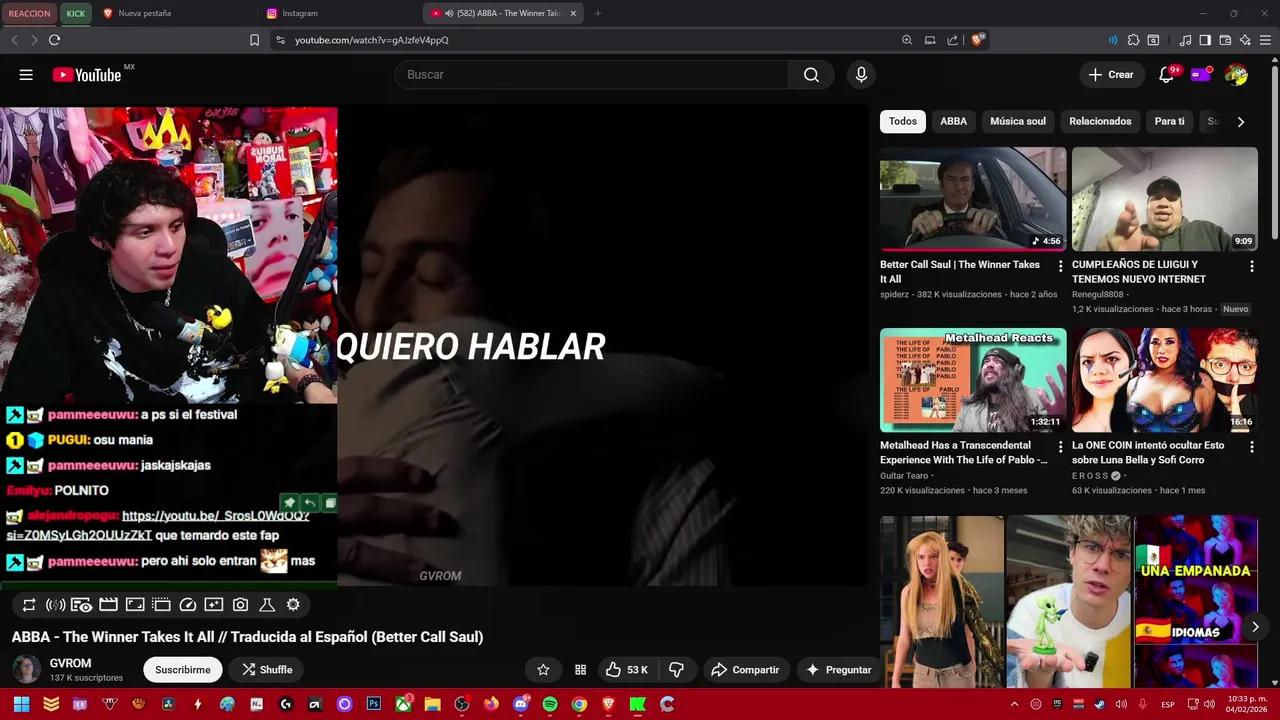Toggle loop icon in player toolbar

point(29,605)
